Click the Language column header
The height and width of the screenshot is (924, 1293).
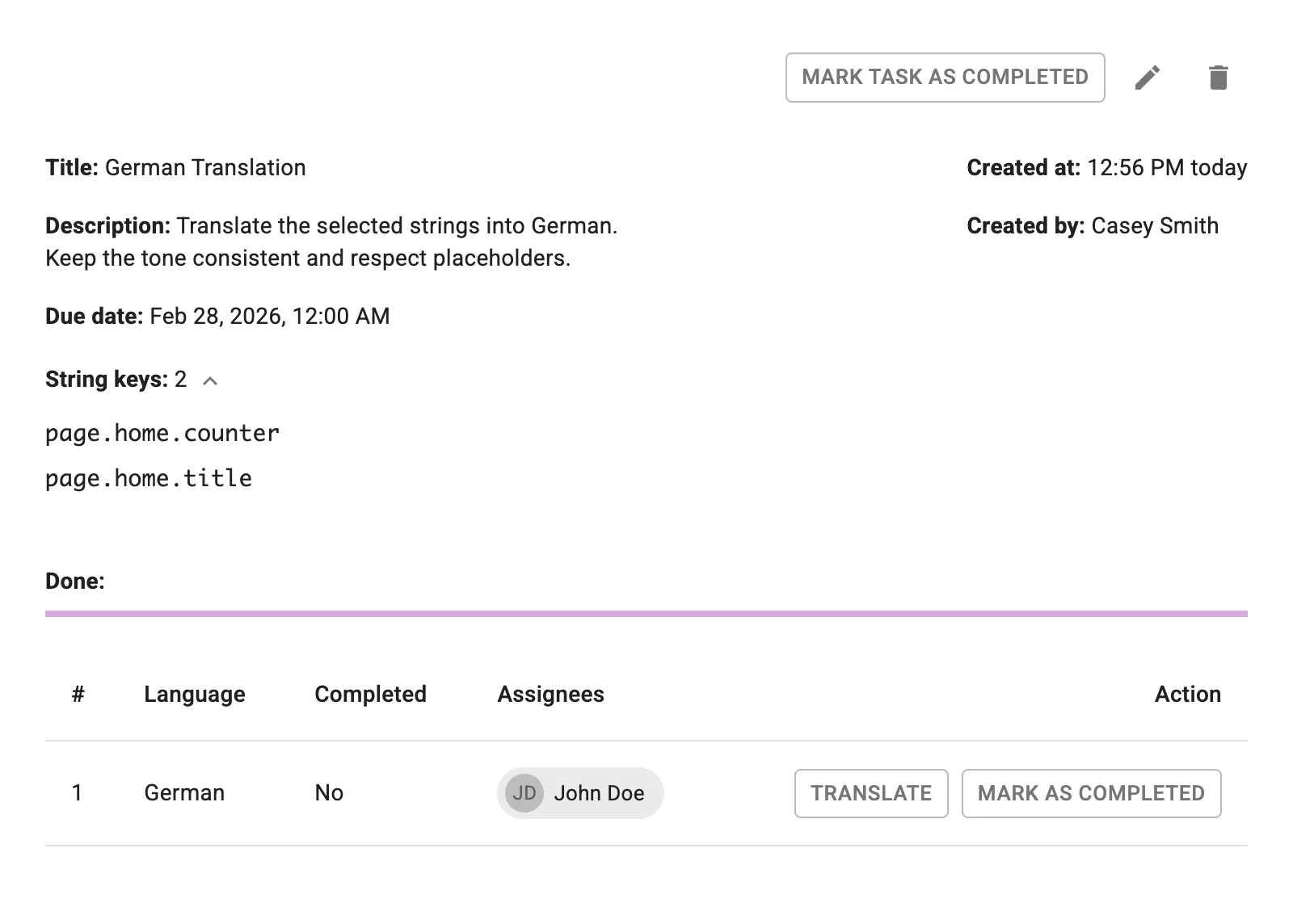pyautogui.click(x=195, y=694)
